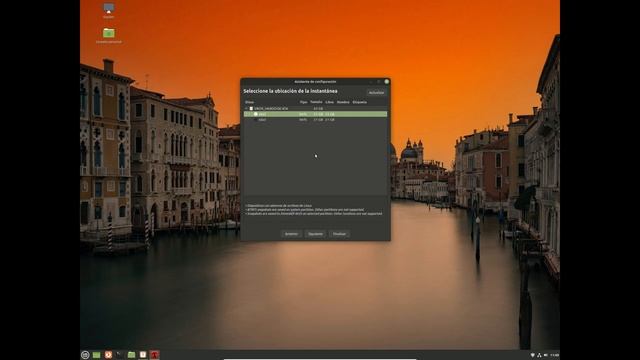
Task: Click the Anterior button
Action: [x=291, y=234]
